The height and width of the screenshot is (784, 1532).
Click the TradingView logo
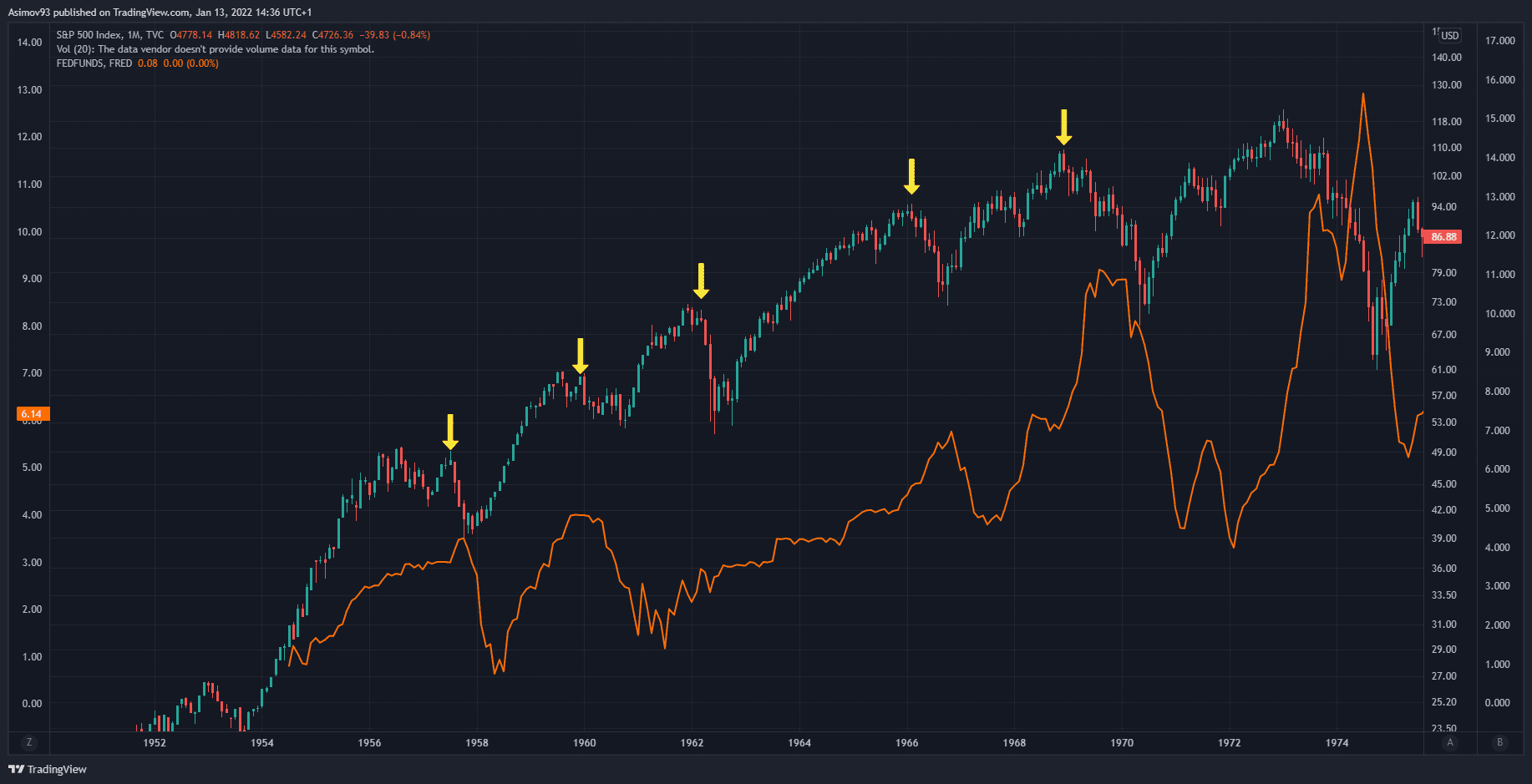48,769
